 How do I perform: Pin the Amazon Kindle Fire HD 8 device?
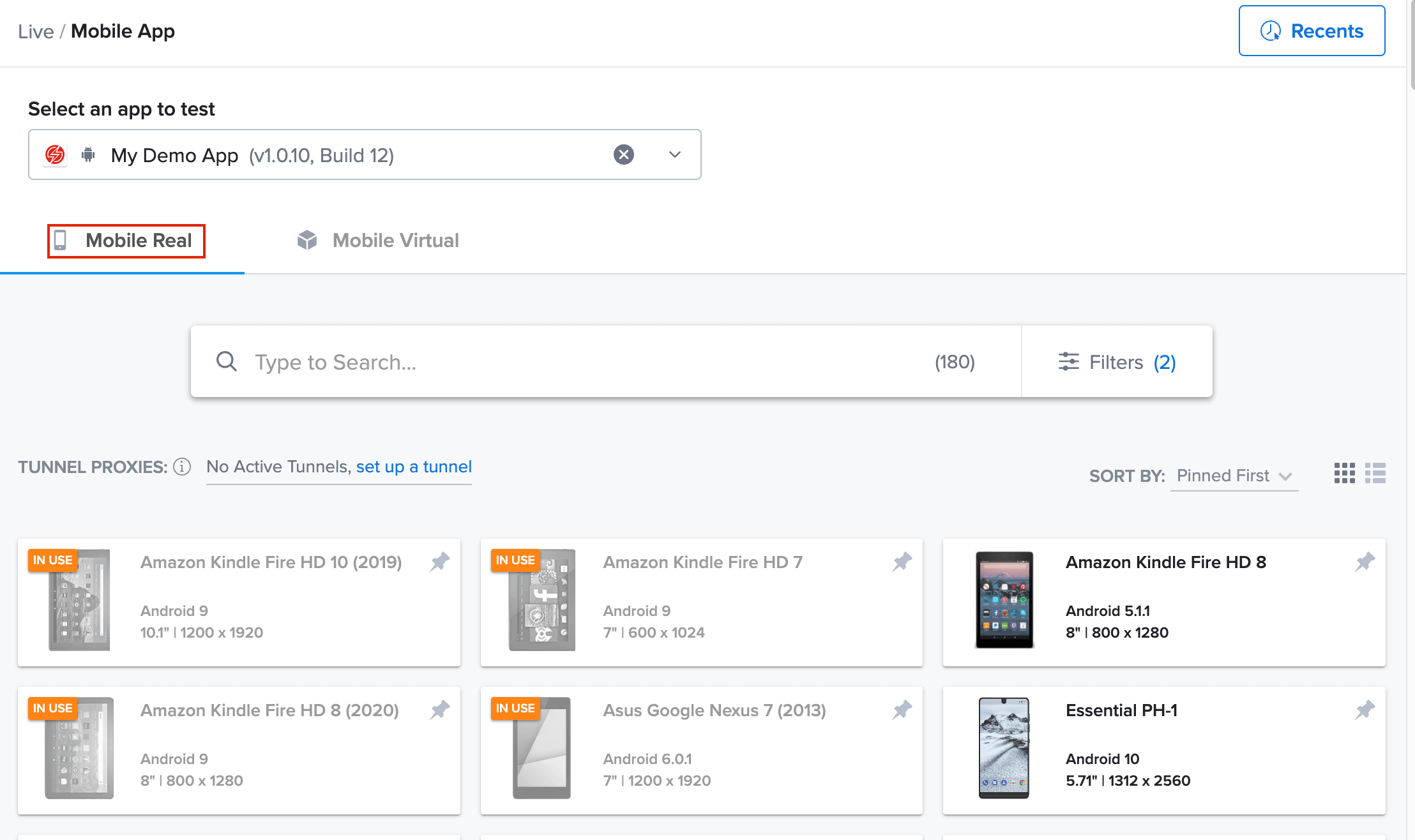(1365, 562)
